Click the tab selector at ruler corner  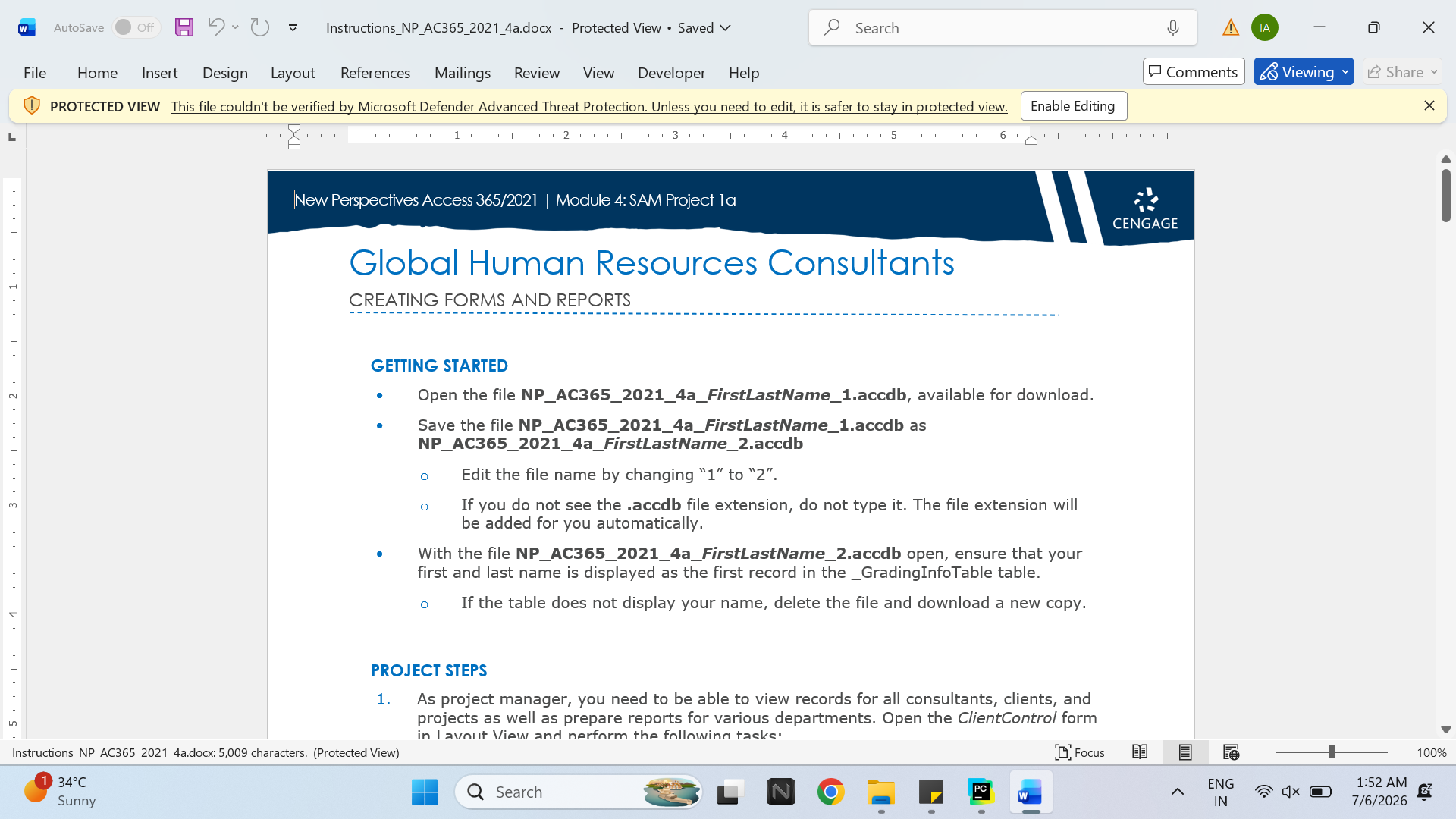pyautogui.click(x=11, y=136)
